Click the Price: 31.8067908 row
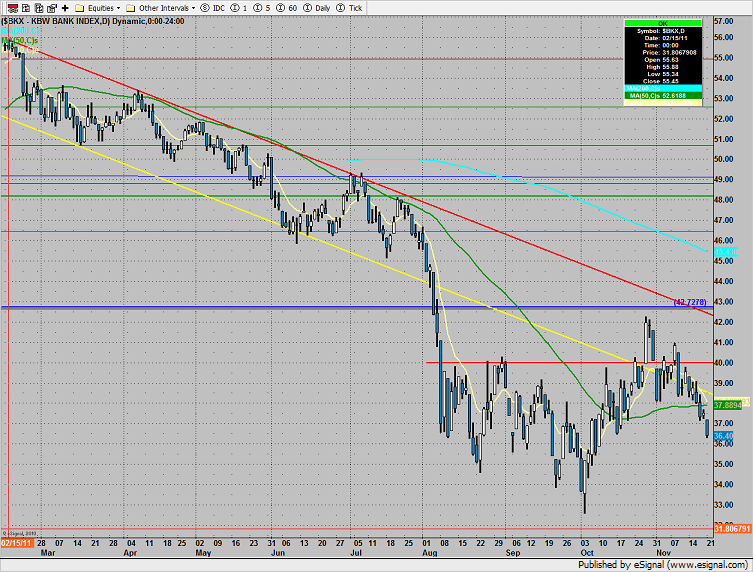This screenshot has height=572, width=753. click(663, 52)
